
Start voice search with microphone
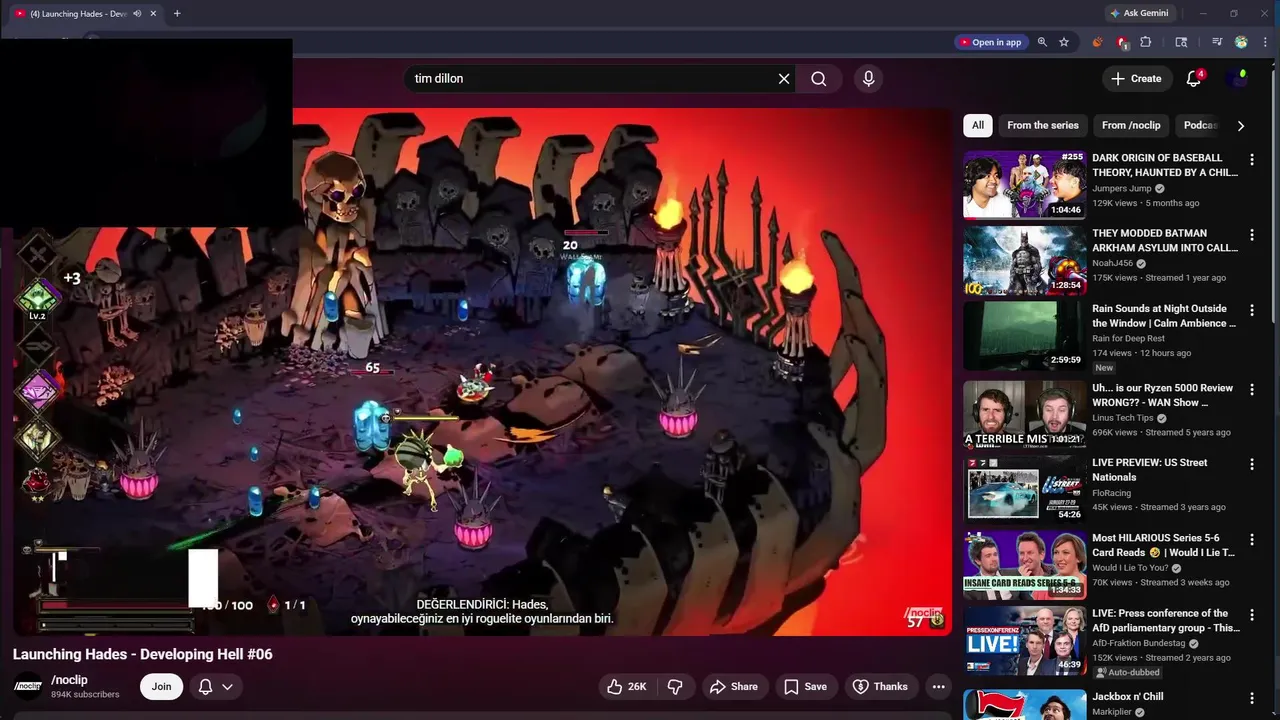point(868,79)
